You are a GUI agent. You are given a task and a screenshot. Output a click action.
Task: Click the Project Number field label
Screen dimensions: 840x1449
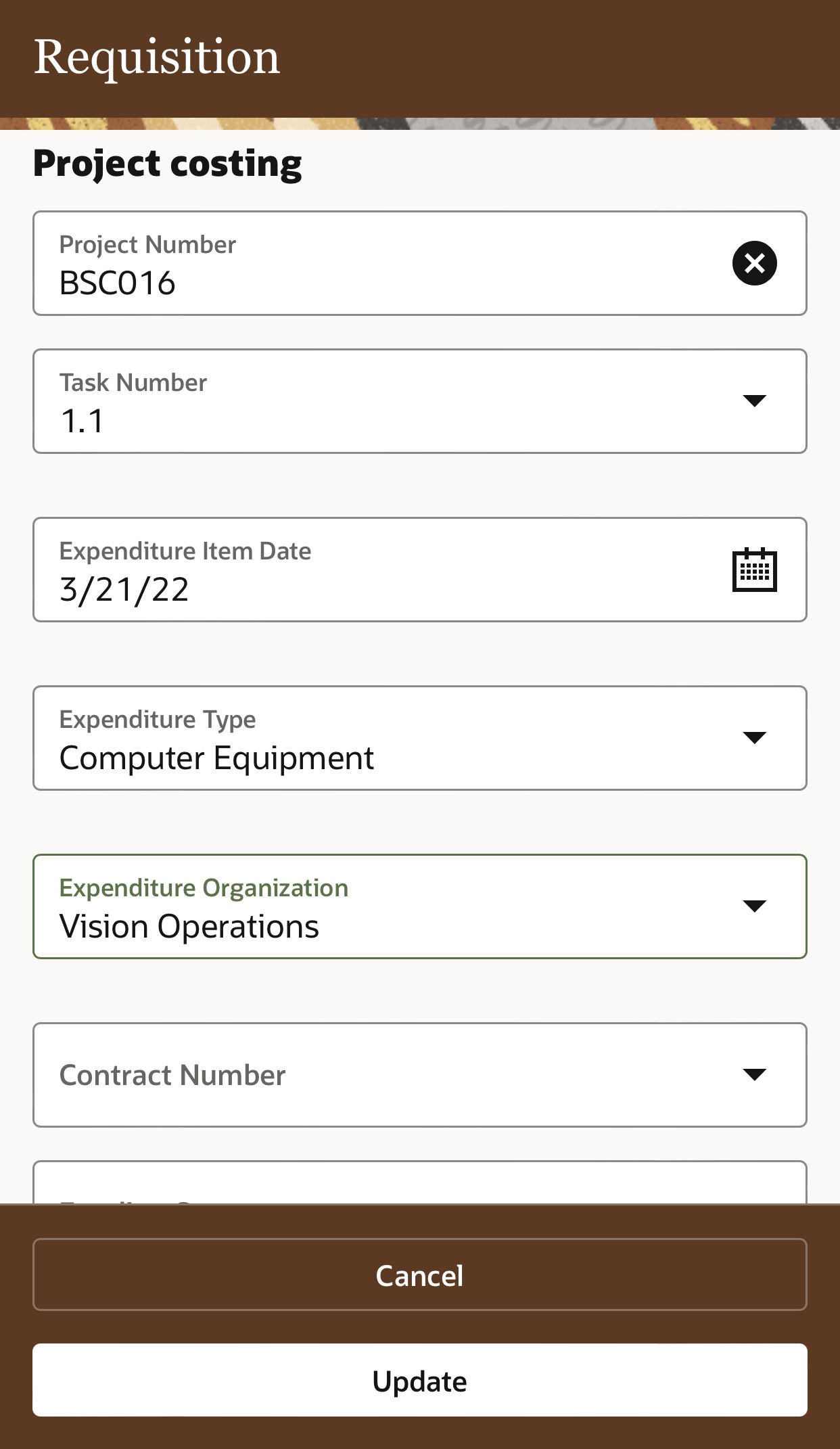[x=147, y=245]
